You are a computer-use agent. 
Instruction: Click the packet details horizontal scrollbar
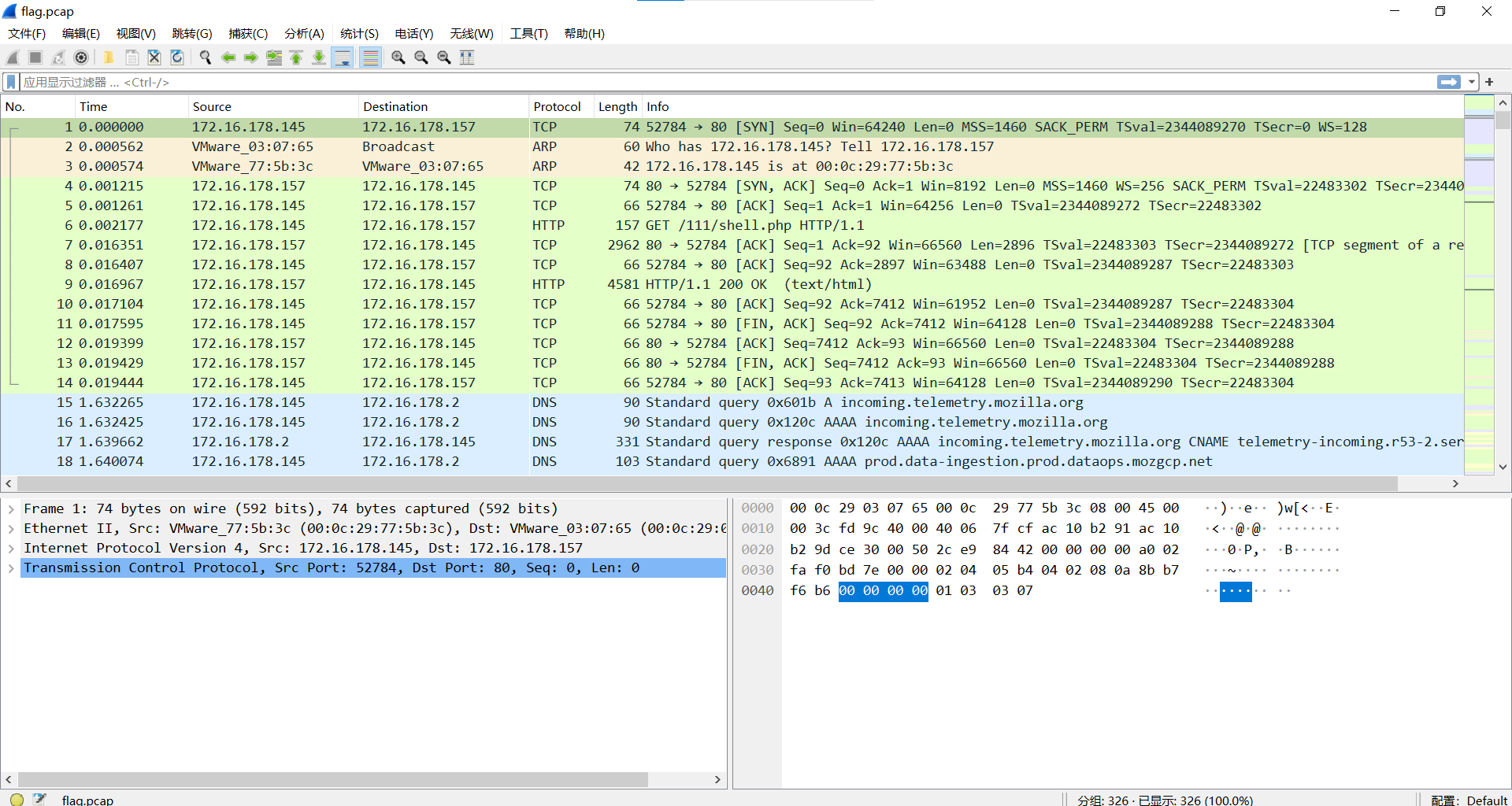point(332,779)
